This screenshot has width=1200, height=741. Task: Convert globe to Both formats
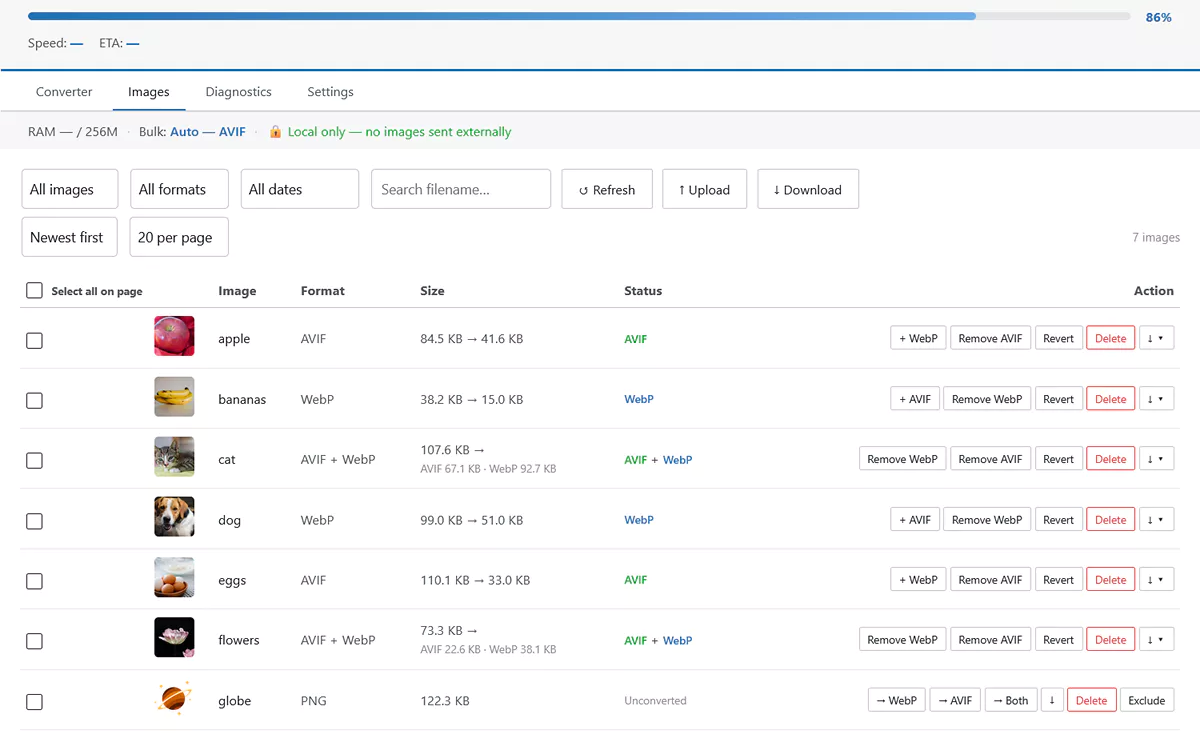1010,700
